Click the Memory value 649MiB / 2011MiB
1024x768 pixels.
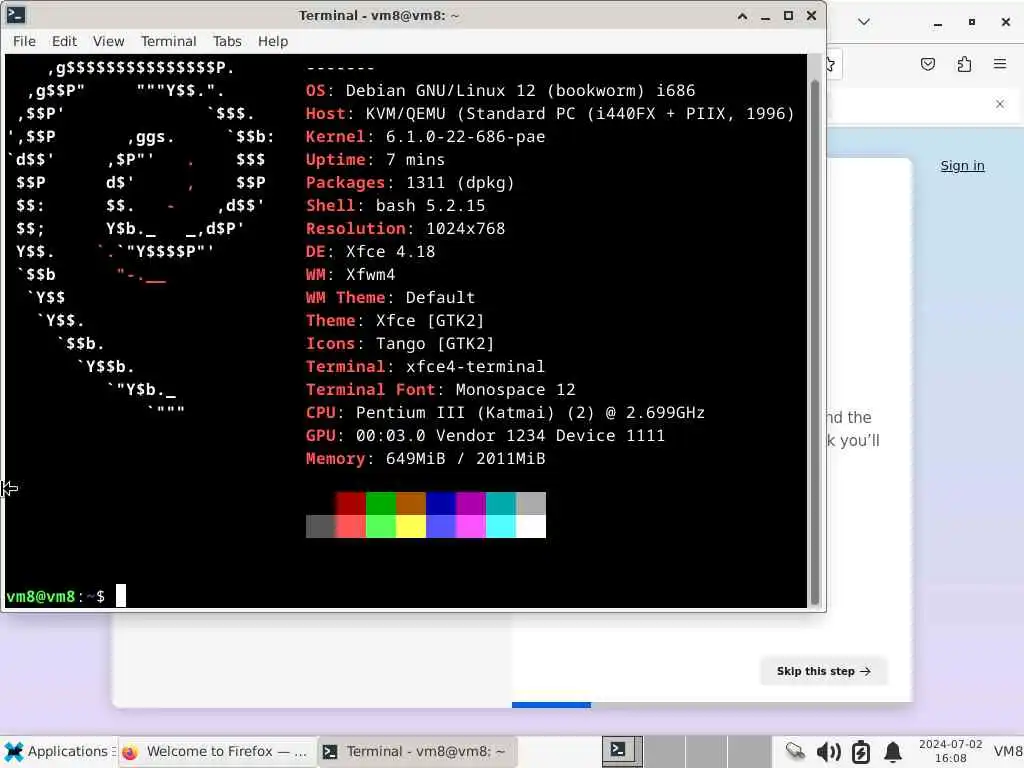[x=465, y=458]
